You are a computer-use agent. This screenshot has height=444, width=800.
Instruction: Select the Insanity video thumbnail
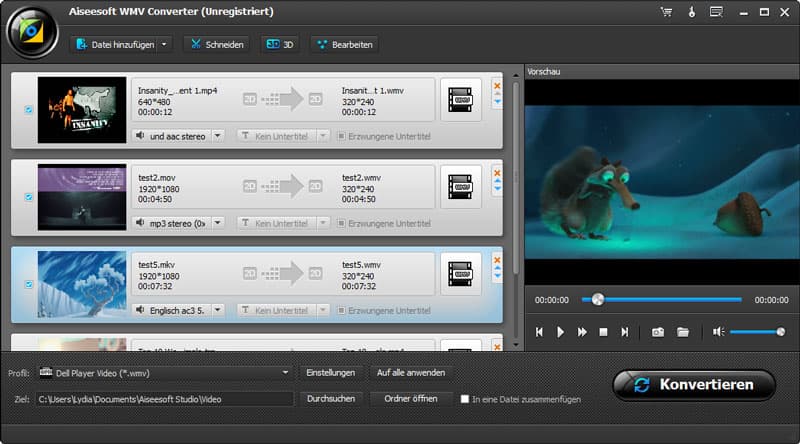82,110
